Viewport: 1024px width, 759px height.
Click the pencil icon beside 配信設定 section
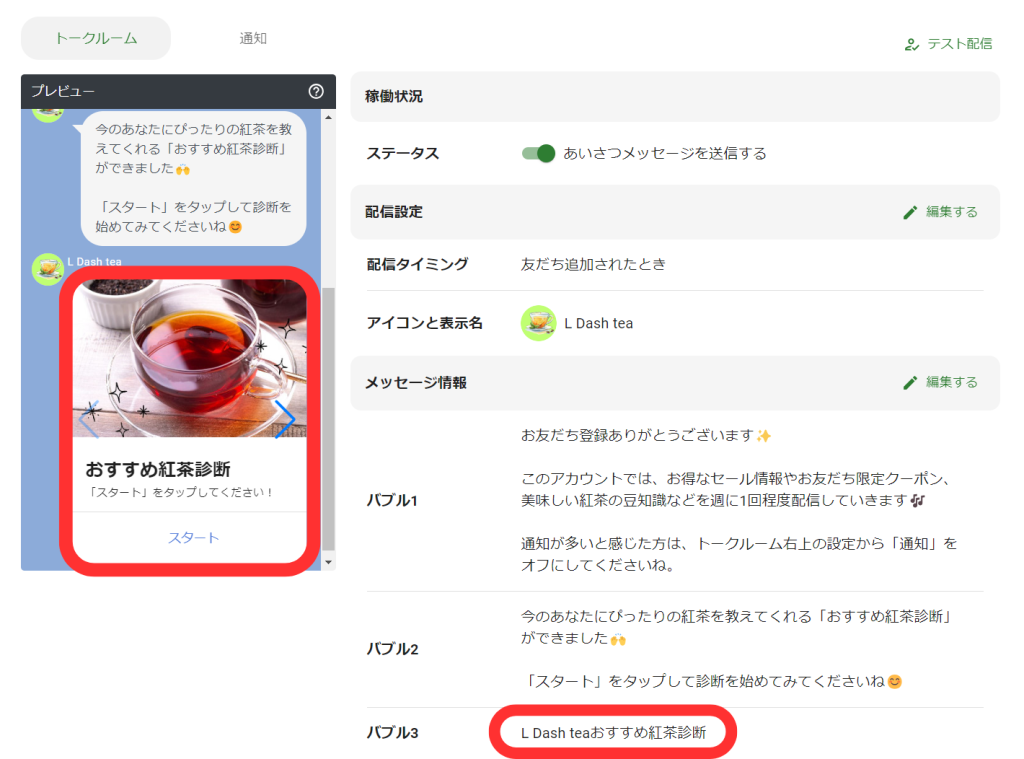pyautogui.click(x=910, y=212)
